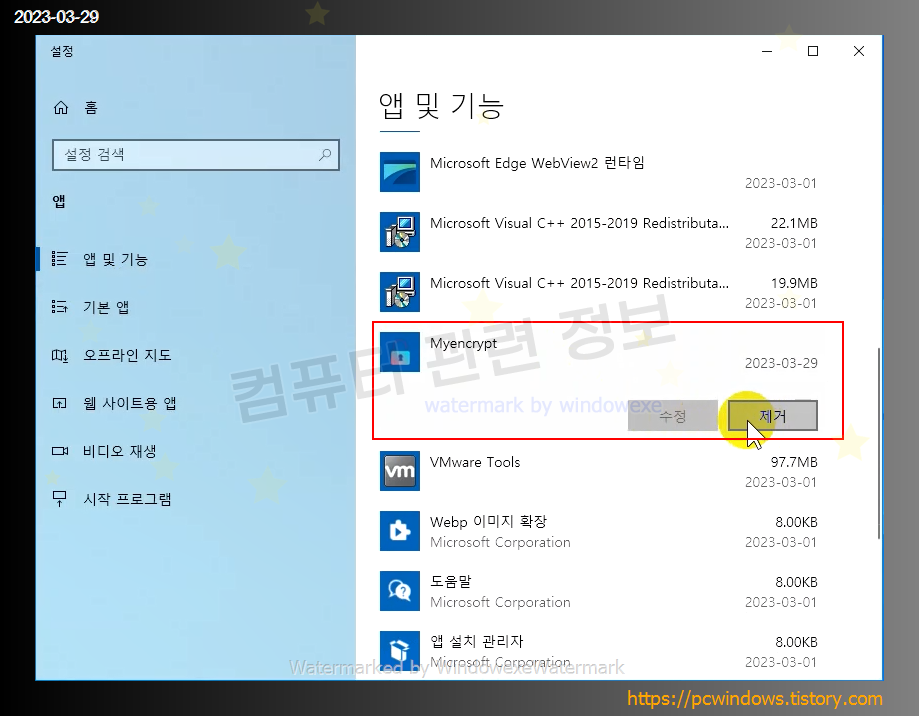Click the Myencrypt app icon

point(400,352)
